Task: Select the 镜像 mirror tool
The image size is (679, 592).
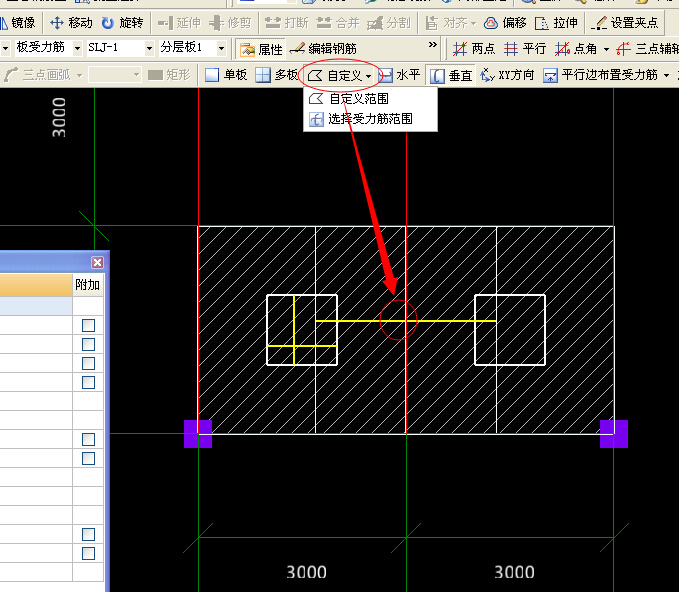Action: [18, 23]
